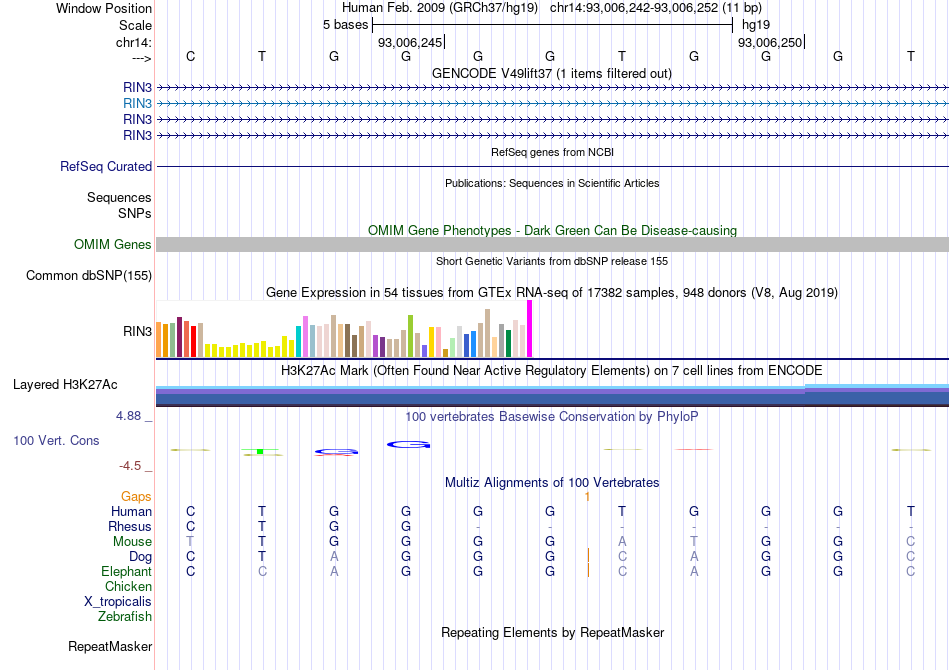
Task: Click the genome position range chr14:93,006,242-93,006,252
Action: click(x=634, y=8)
